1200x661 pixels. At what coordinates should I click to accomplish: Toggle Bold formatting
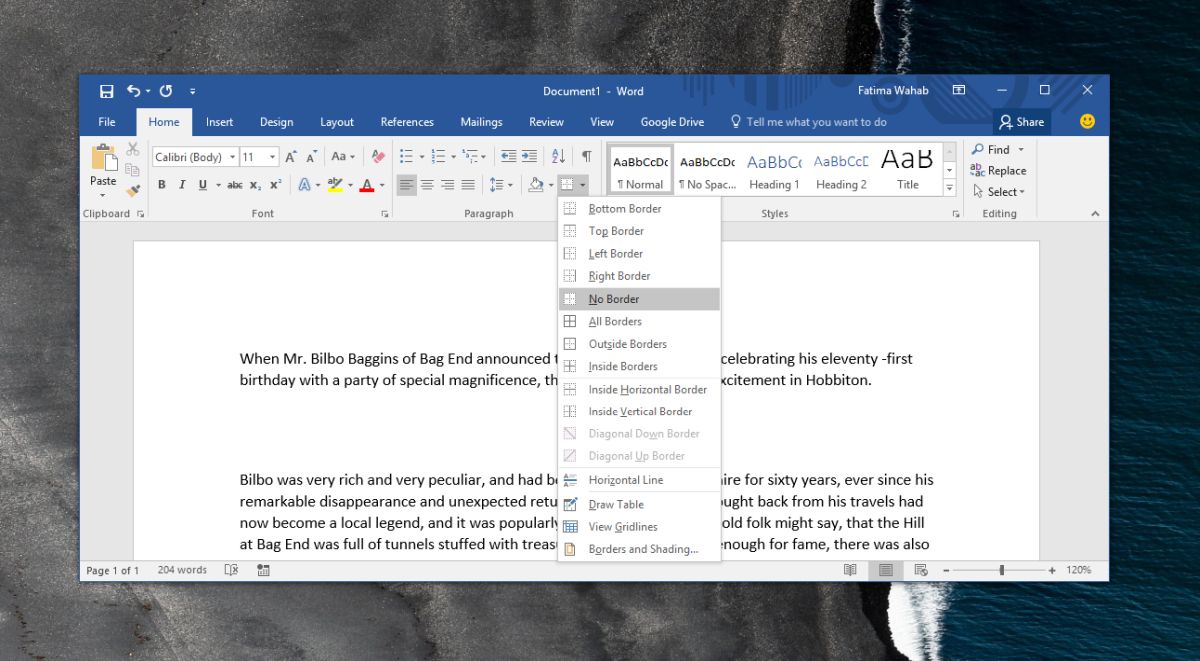tap(162, 185)
